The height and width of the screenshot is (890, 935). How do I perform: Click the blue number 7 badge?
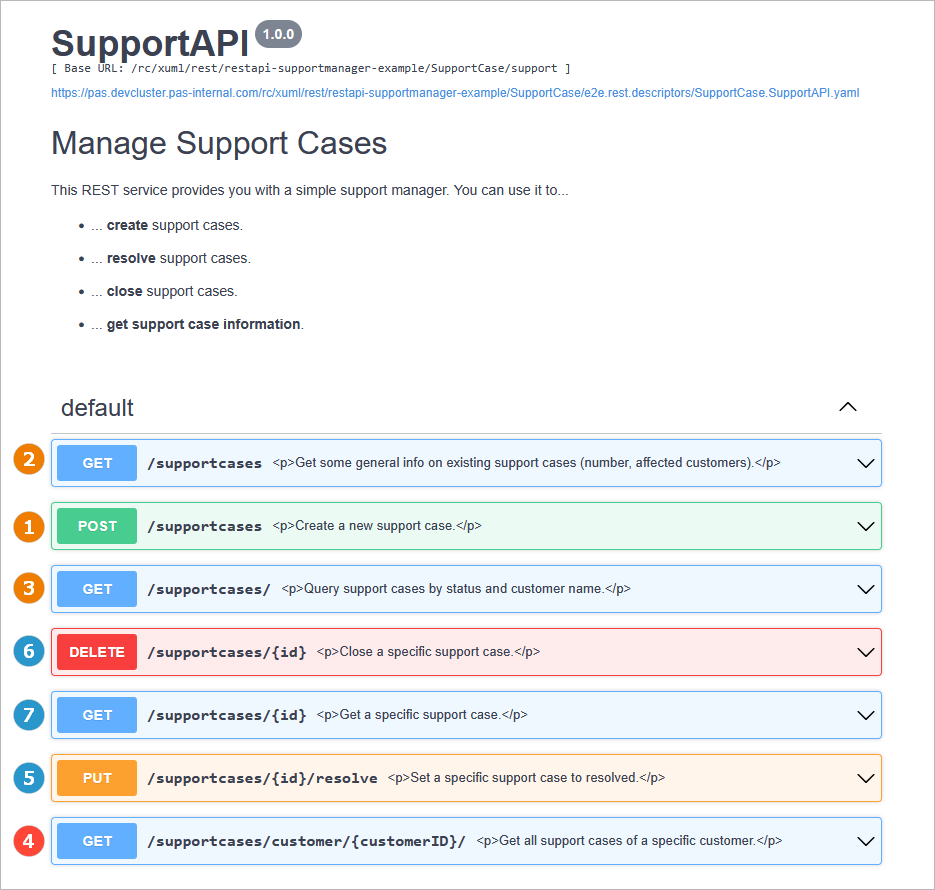29,715
